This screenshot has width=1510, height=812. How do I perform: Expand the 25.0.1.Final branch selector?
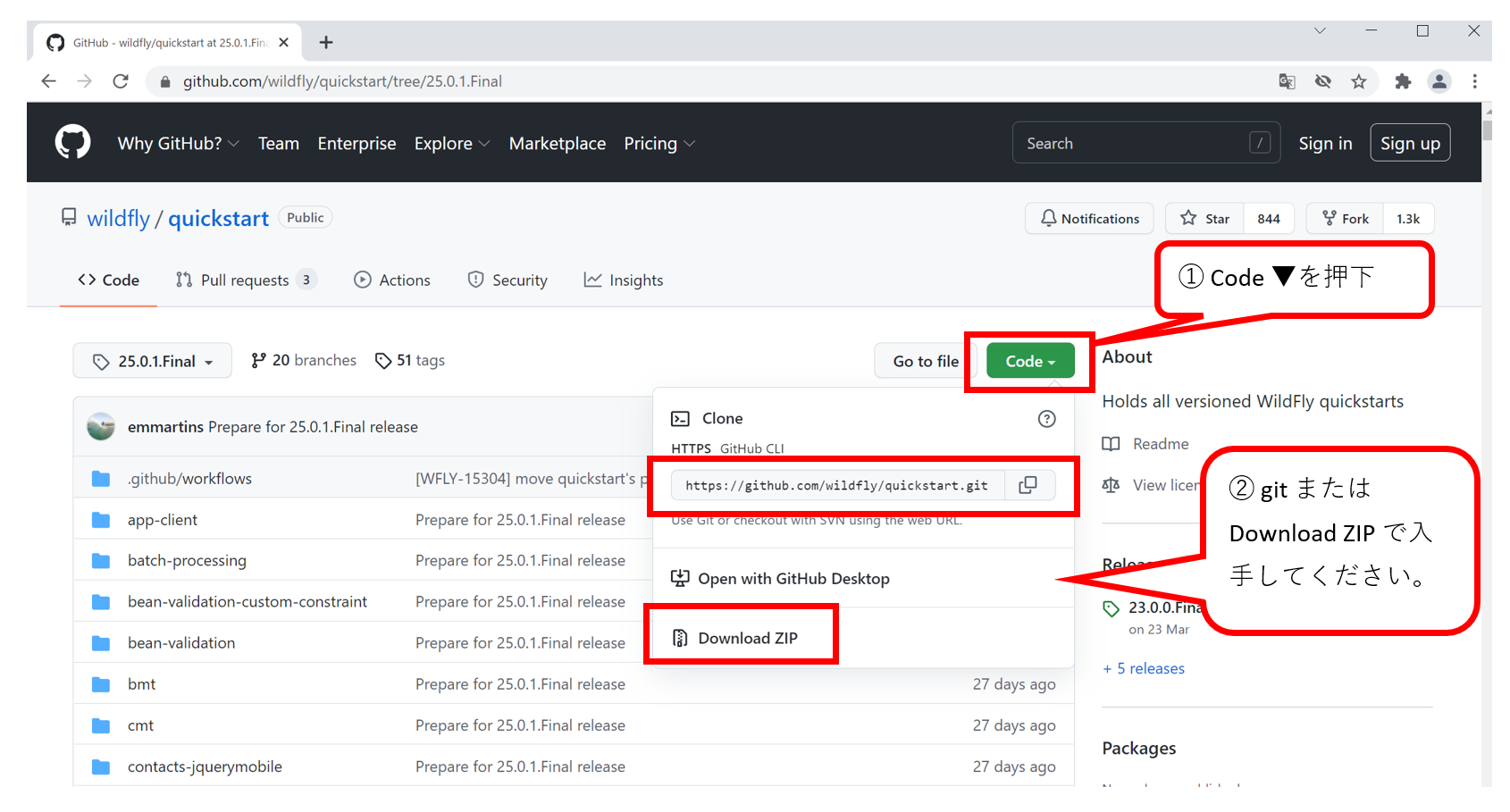pyautogui.click(x=153, y=361)
